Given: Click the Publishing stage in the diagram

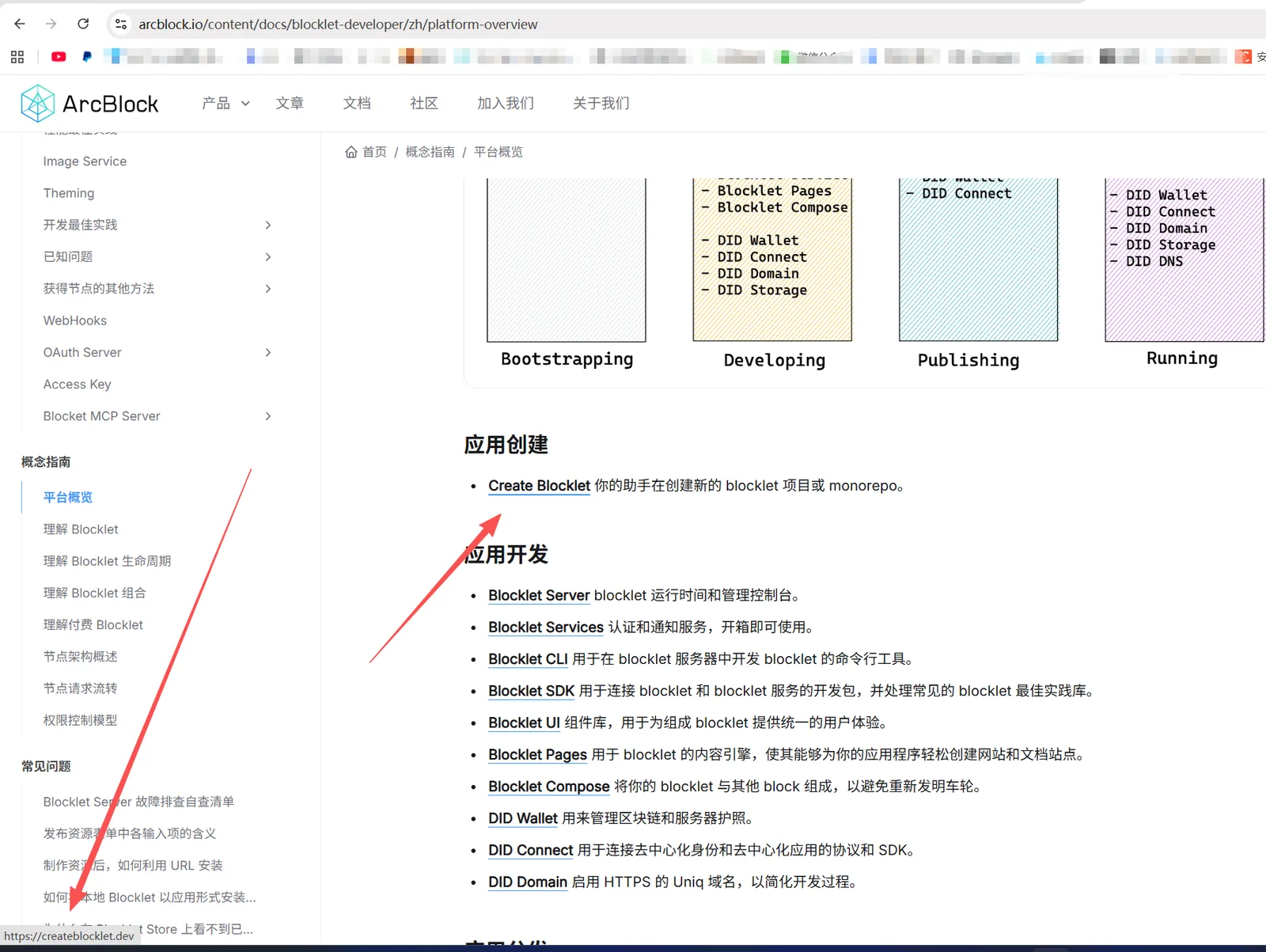Looking at the screenshot, I should pos(968,361).
